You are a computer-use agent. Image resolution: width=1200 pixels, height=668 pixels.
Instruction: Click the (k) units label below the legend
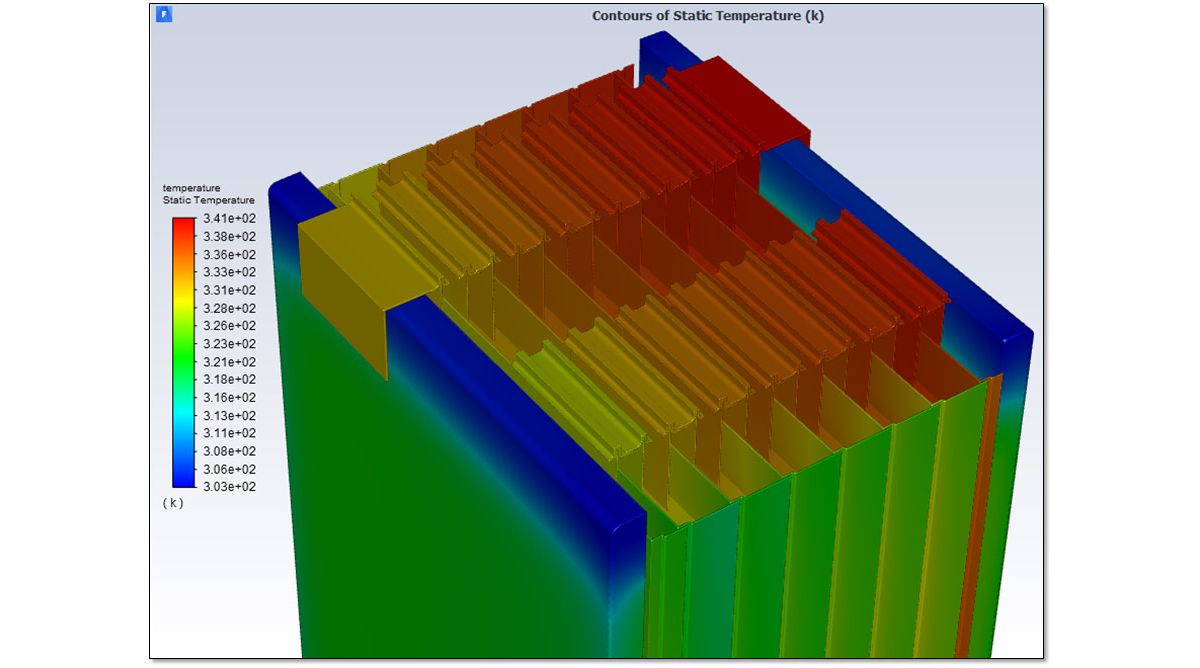172,505
